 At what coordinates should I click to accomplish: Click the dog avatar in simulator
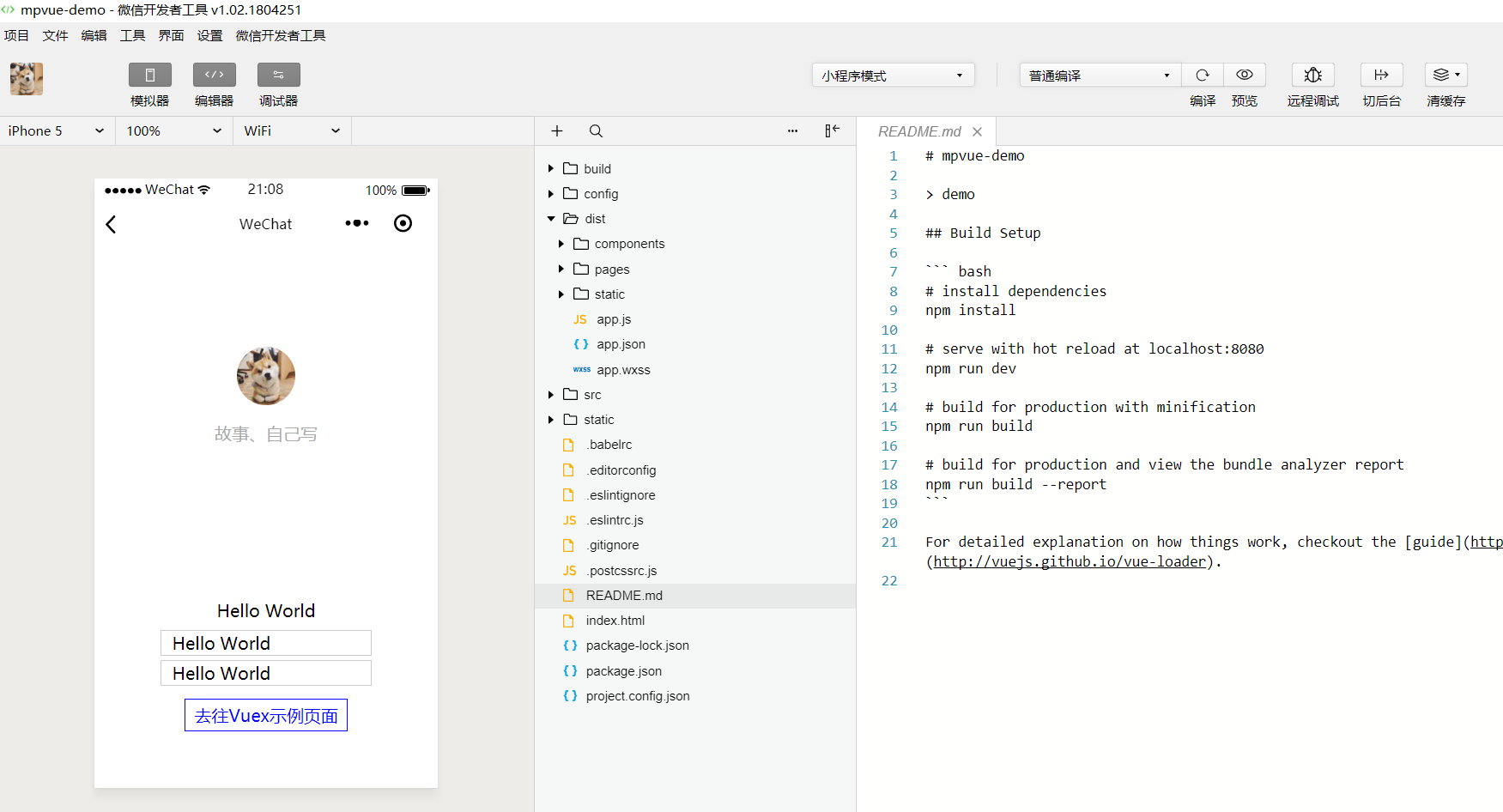[266, 376]
